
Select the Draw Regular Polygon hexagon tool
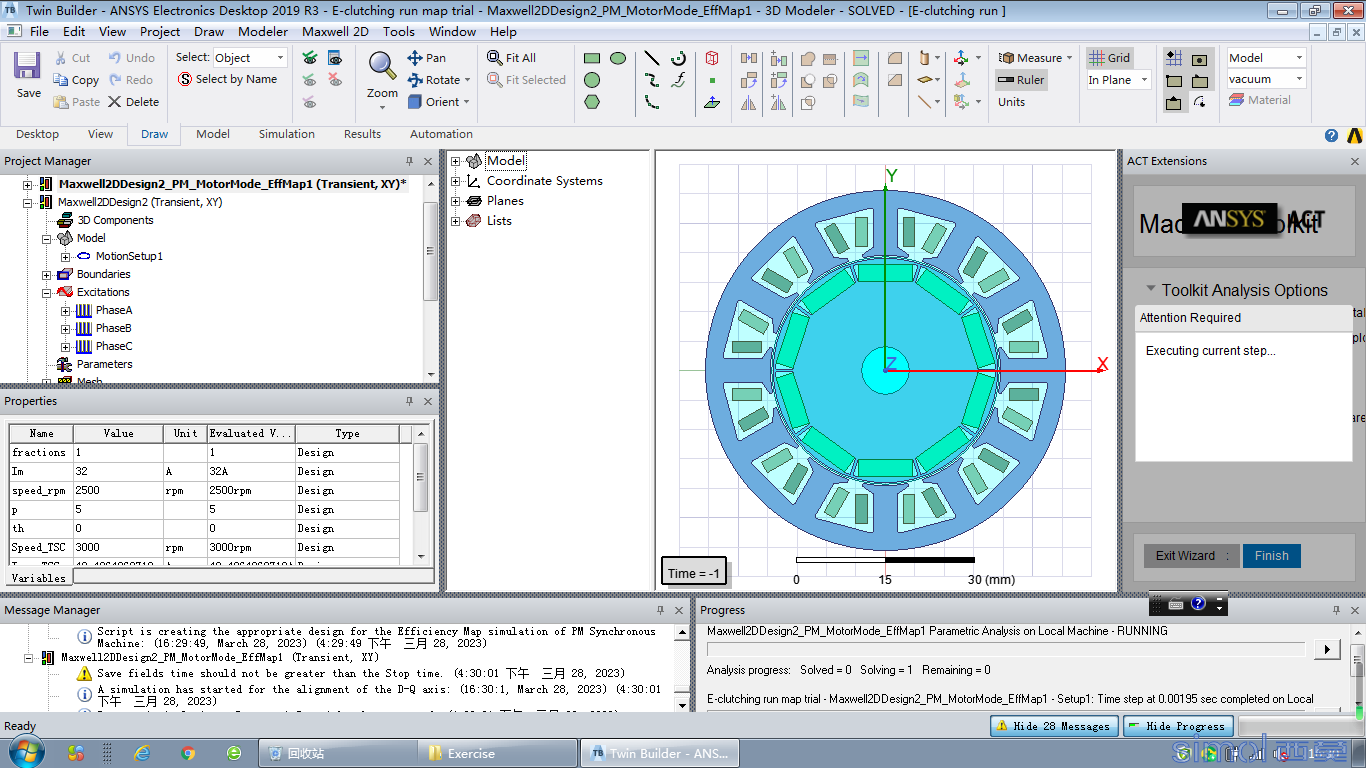592,101
